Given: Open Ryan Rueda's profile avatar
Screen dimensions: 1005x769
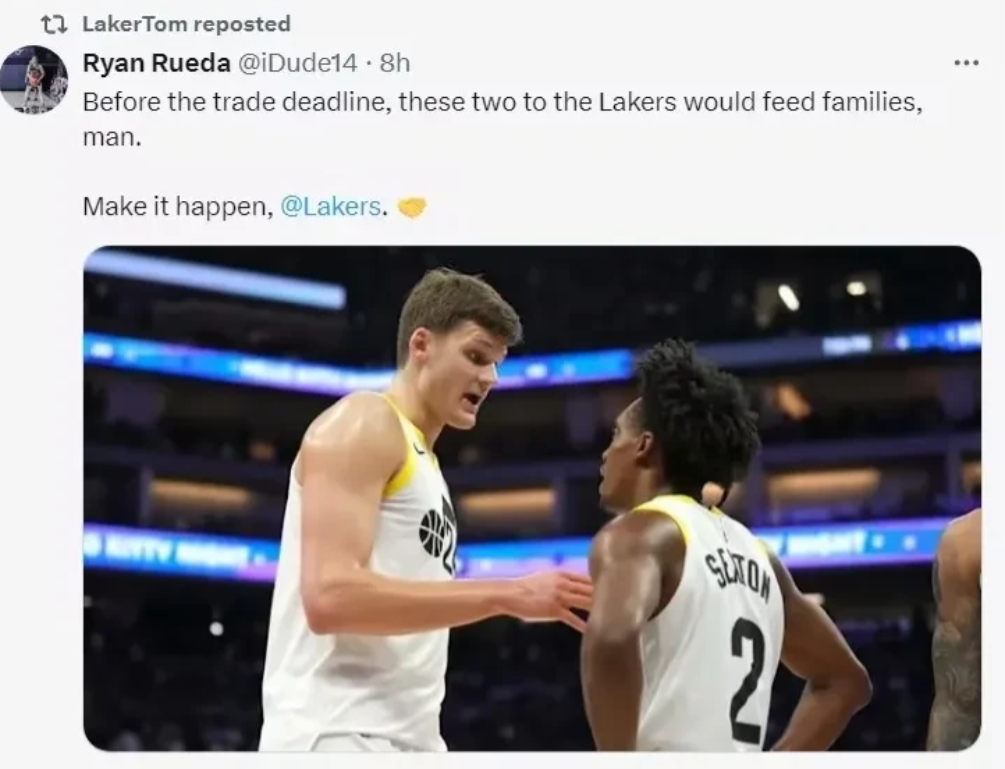Looking at the screenshot, I should tap(34, 79).
